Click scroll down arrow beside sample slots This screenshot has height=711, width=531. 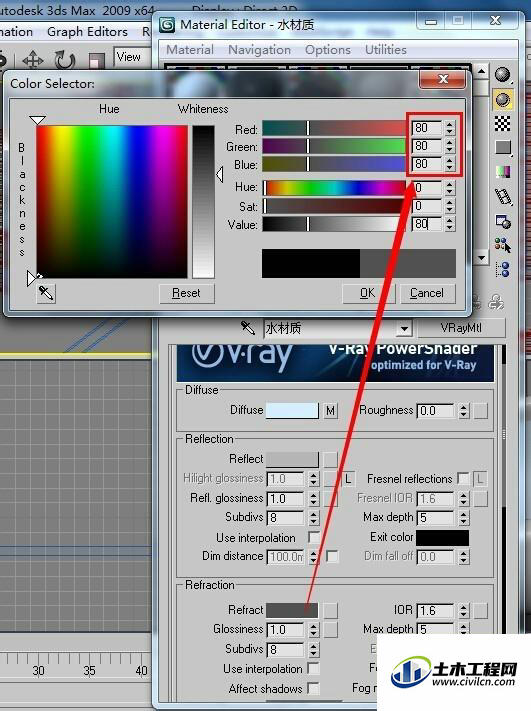[x=482, y=258]
